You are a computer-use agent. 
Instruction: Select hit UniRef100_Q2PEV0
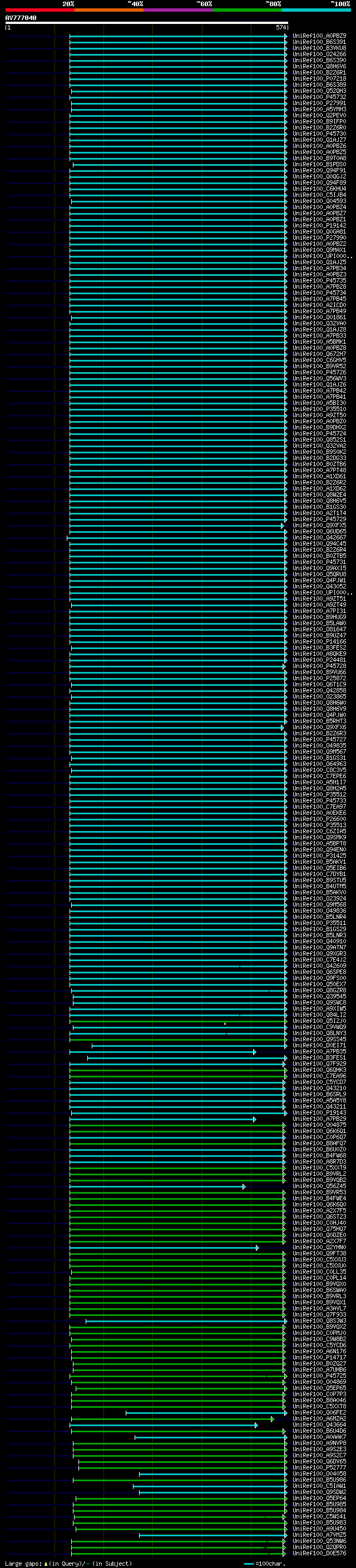(319, 115)
